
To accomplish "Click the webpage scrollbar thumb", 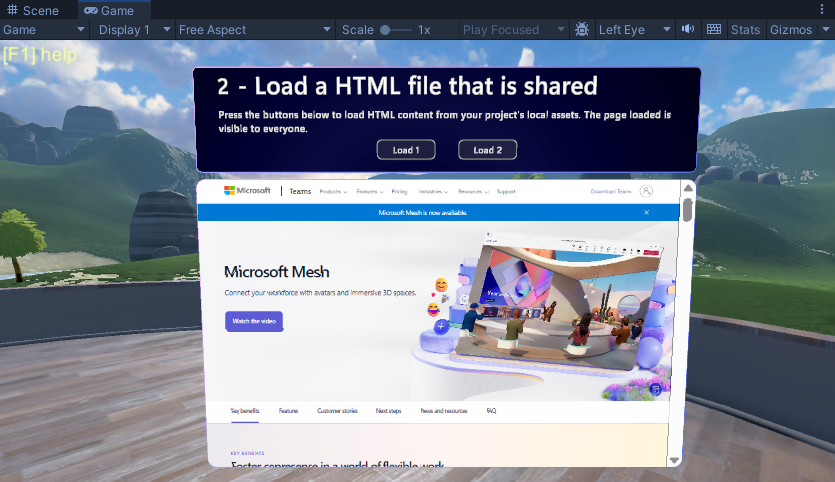I will [687, 210].
